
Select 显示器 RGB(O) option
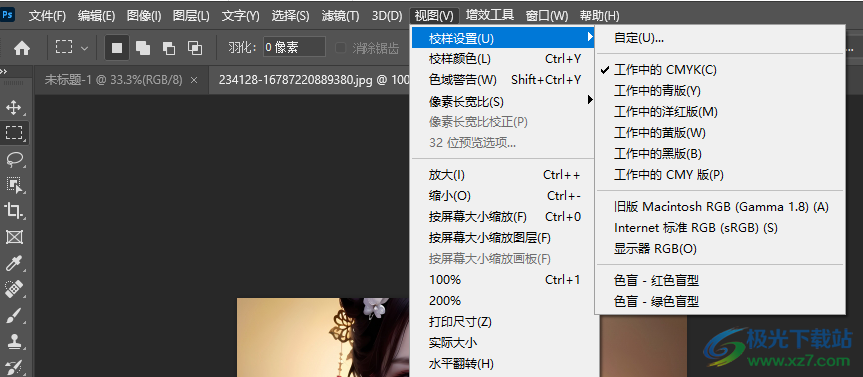click(x=720, y=249)
